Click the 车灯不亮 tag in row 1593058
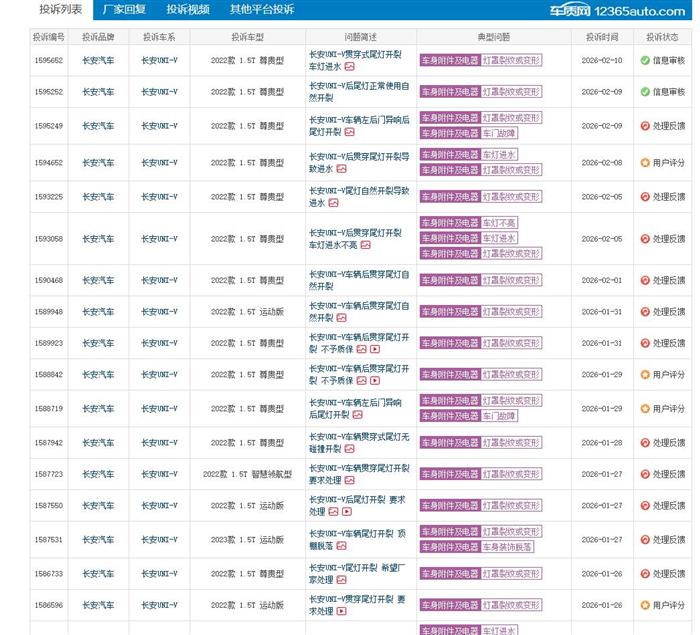The width and height of the screenshot is (700, 635). click(499, 223)
